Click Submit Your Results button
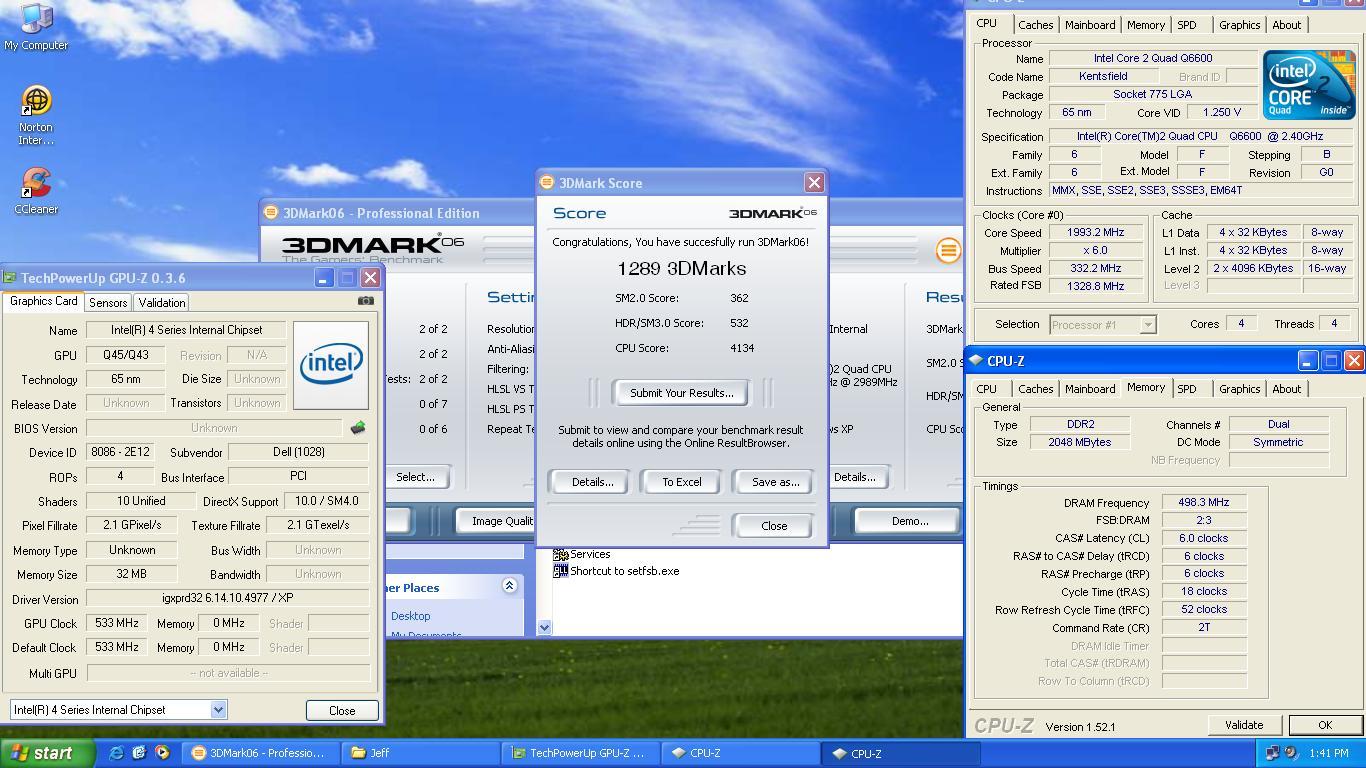The height and width of the screenshot is (768, 1366). click(x=682, y=393)
